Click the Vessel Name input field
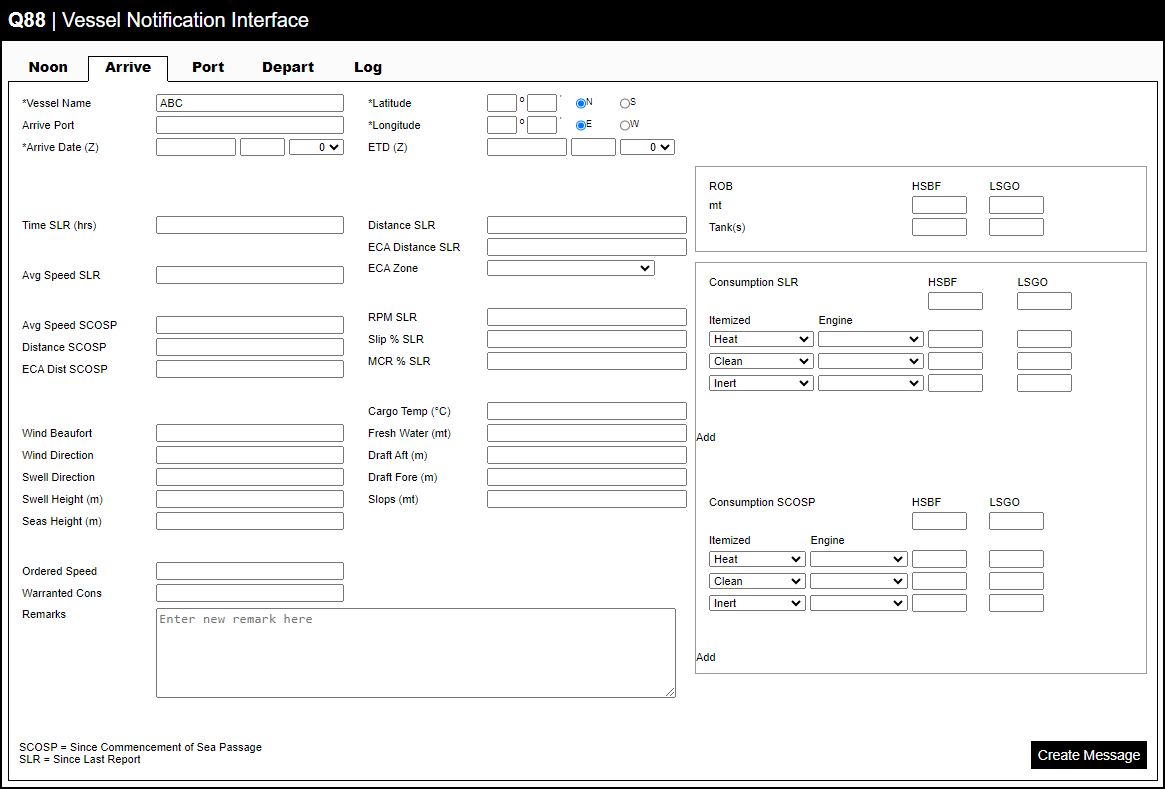Viewport: 1165px width, 789px height. tap(249, 103)
